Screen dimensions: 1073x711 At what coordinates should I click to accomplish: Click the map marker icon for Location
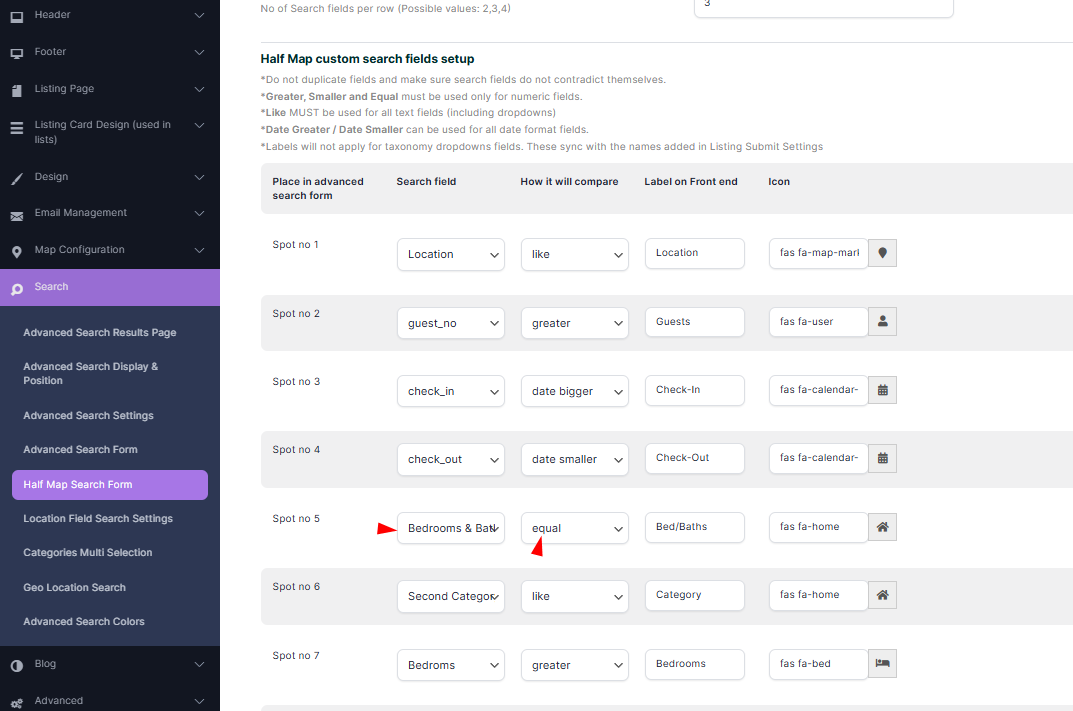point(882,253)
